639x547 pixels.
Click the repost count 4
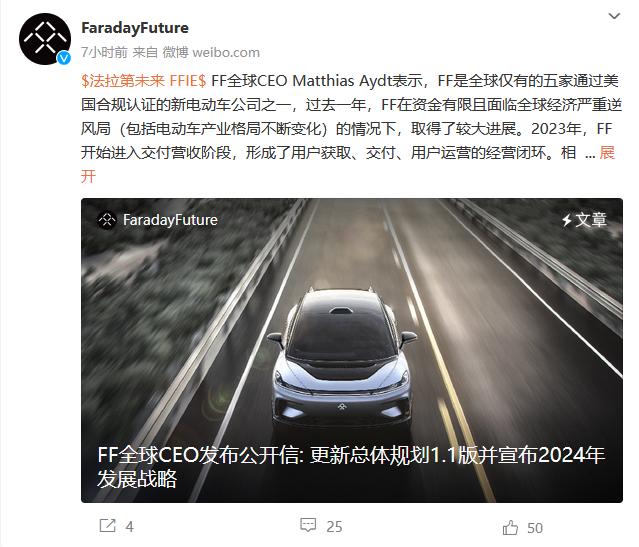point(130,527)
